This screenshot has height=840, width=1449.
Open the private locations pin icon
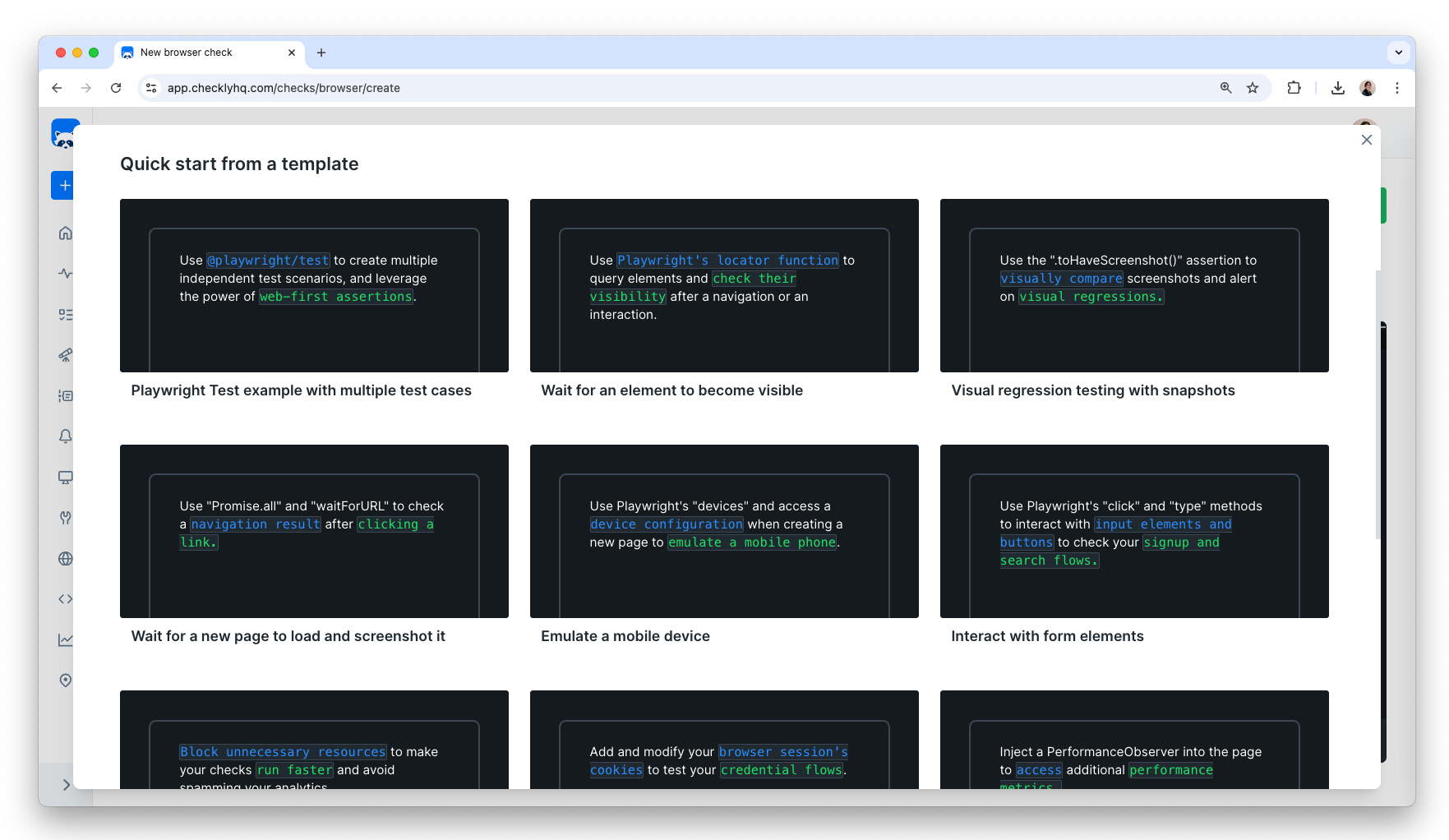(66, 680)
